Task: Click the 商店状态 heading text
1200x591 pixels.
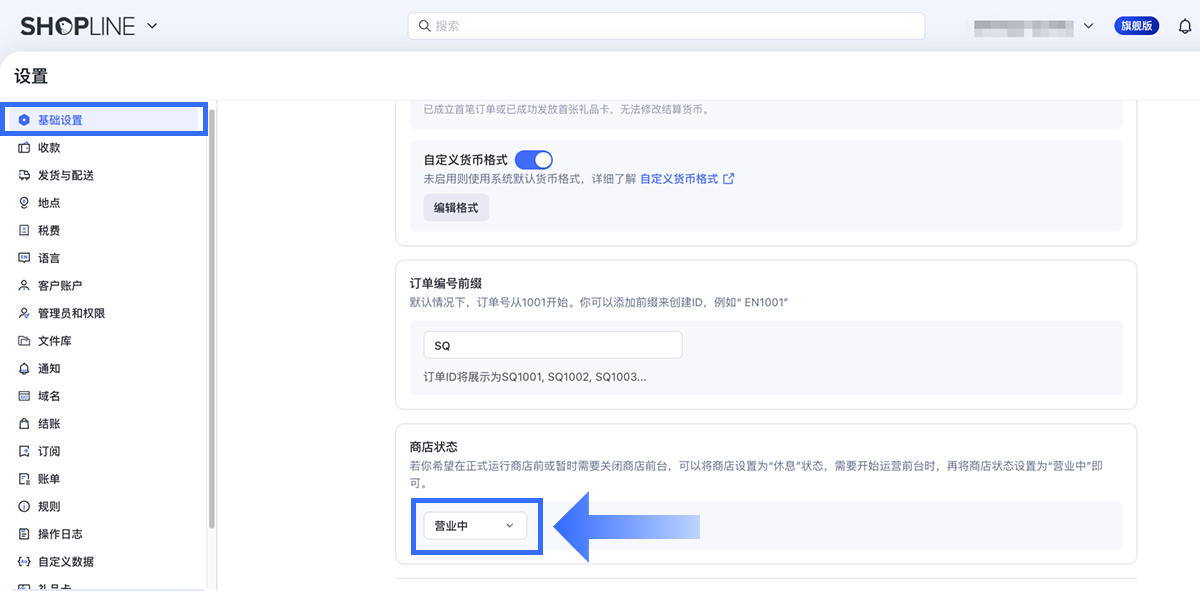Action: point(434,447)
